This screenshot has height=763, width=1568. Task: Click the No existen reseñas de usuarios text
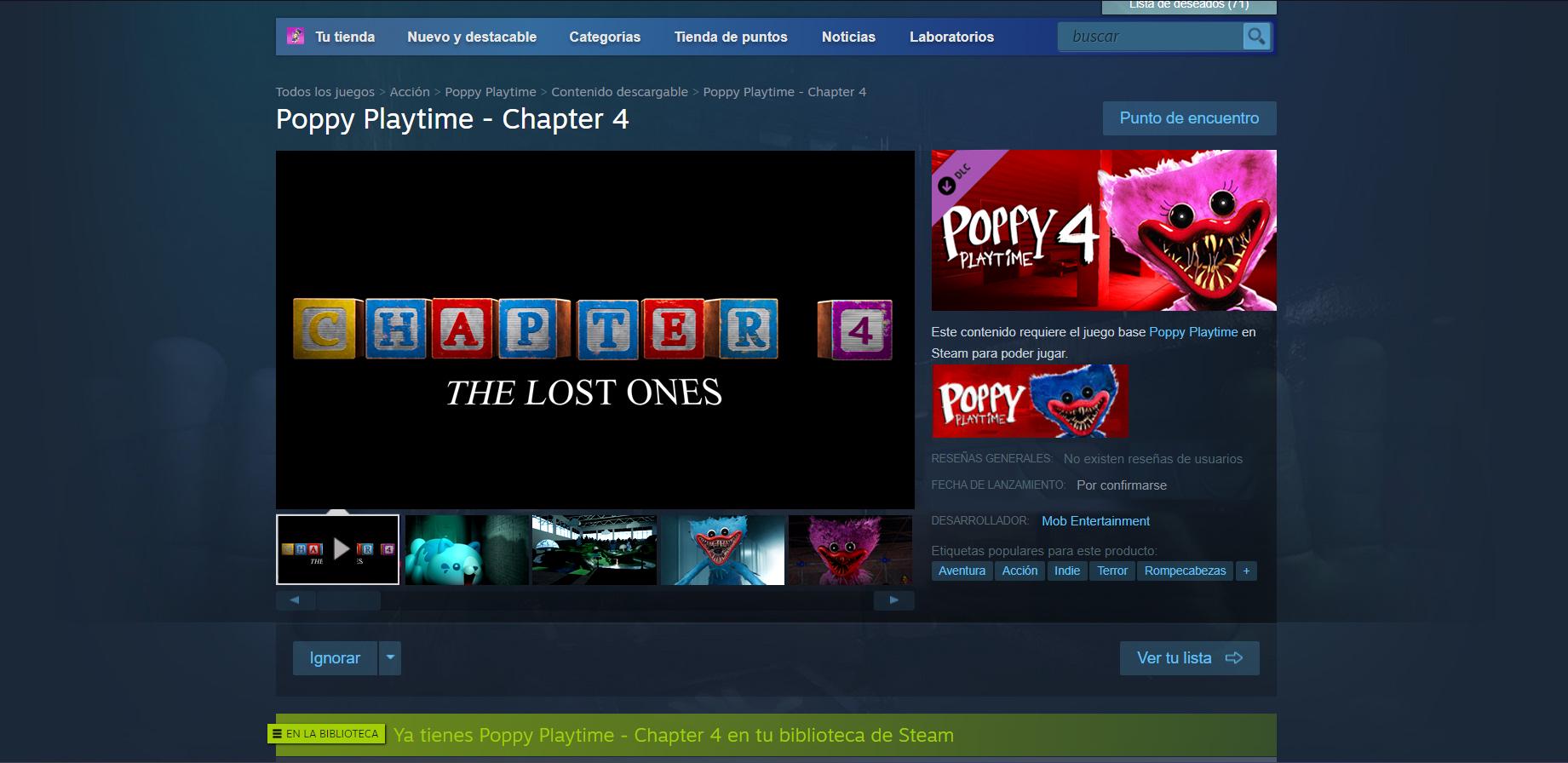1153,459
